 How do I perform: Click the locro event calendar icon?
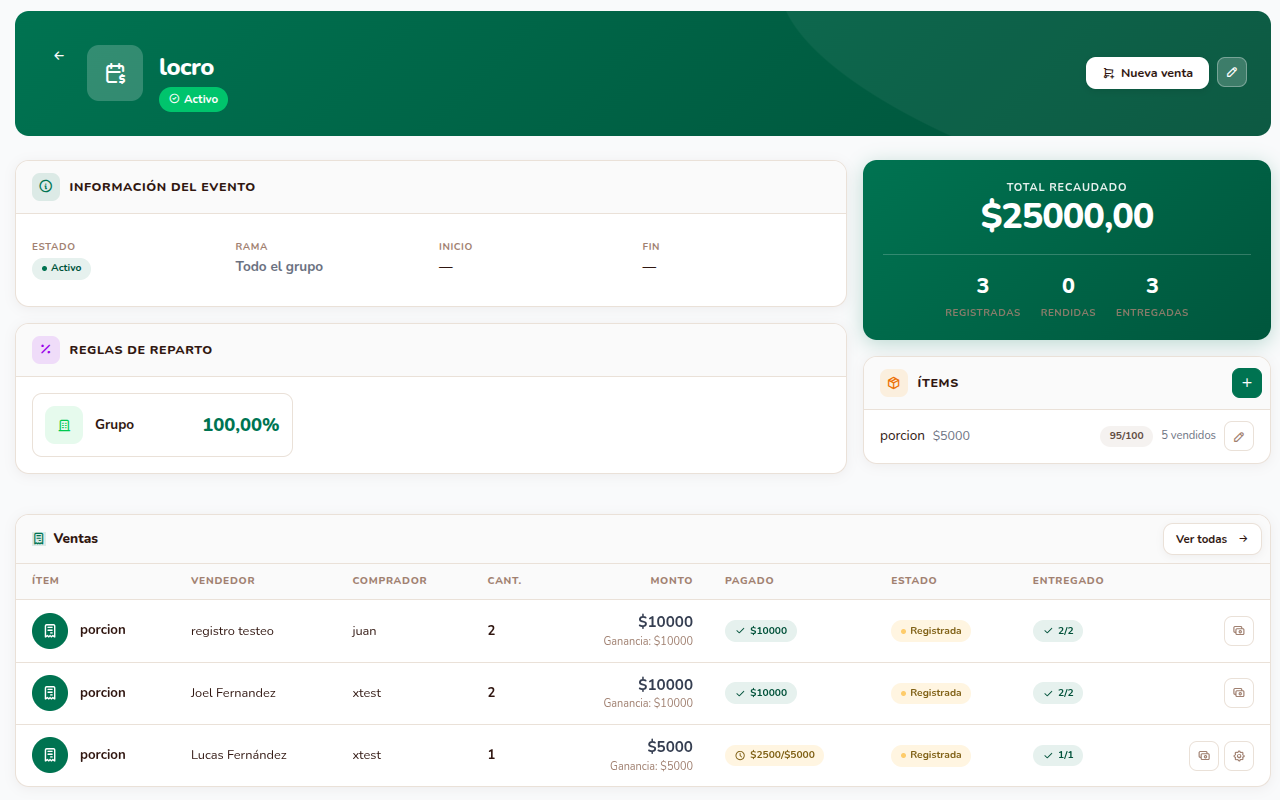pyautogui.click(x=115, y=73)
